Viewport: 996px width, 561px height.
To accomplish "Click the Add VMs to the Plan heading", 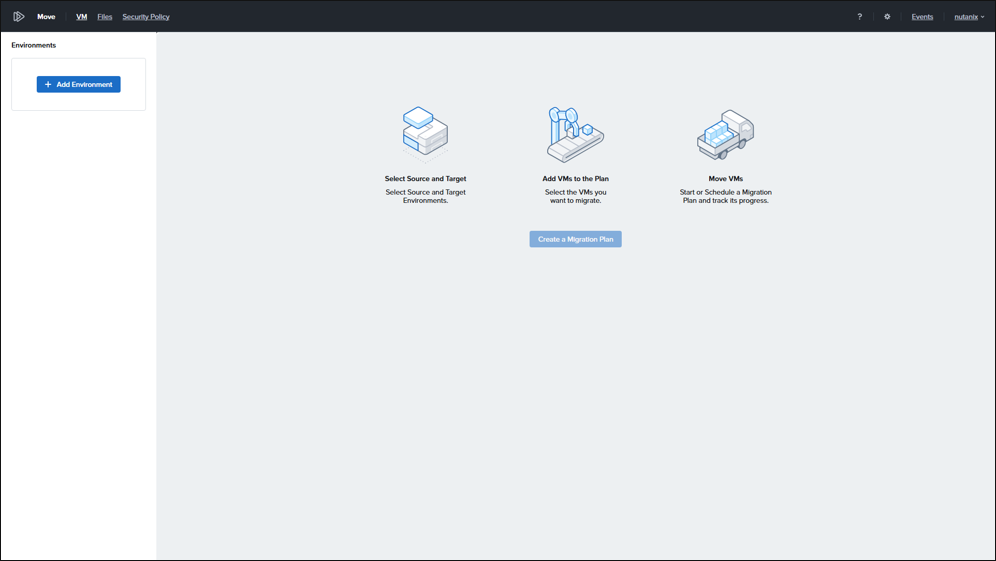I will pyautogui.click(x=575, y=179).
